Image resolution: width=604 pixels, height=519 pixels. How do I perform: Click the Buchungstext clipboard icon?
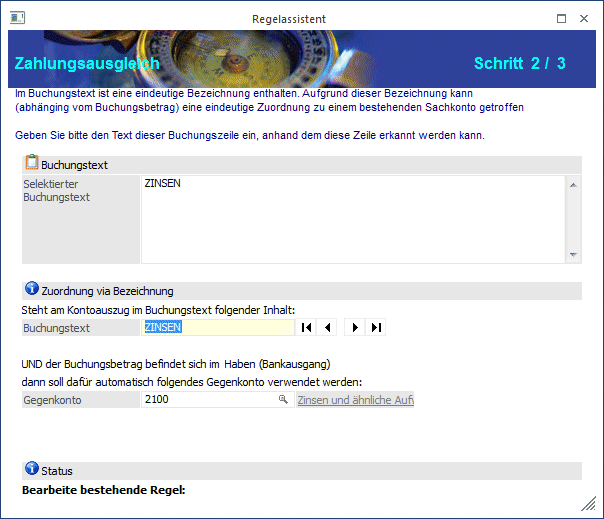[31, 163]
